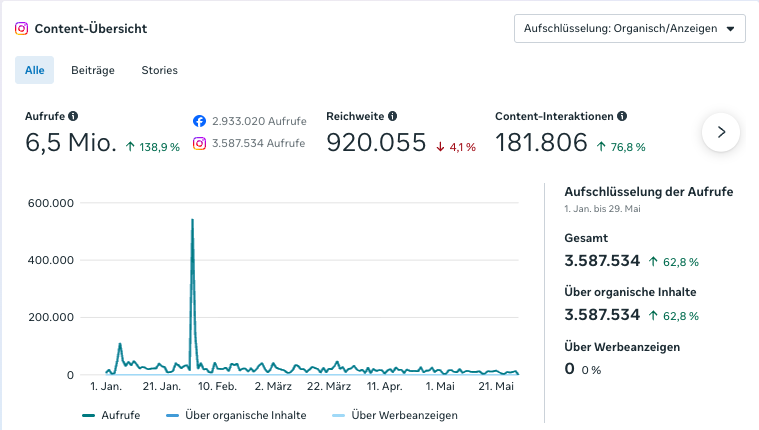
Task: Show info tooltip for Aufrufe
Action: click(73, 116)
